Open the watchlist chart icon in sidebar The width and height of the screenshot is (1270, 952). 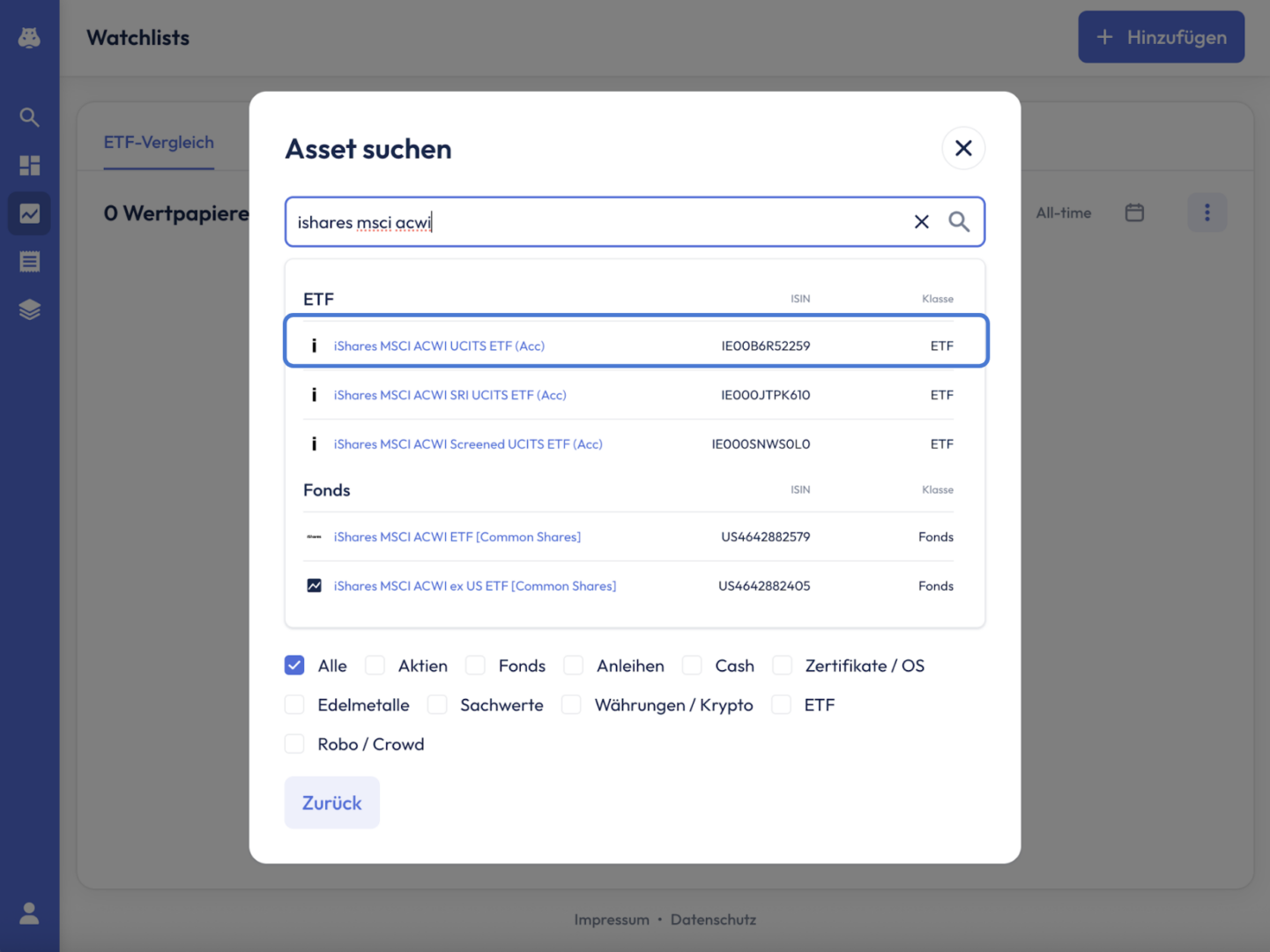29,213
